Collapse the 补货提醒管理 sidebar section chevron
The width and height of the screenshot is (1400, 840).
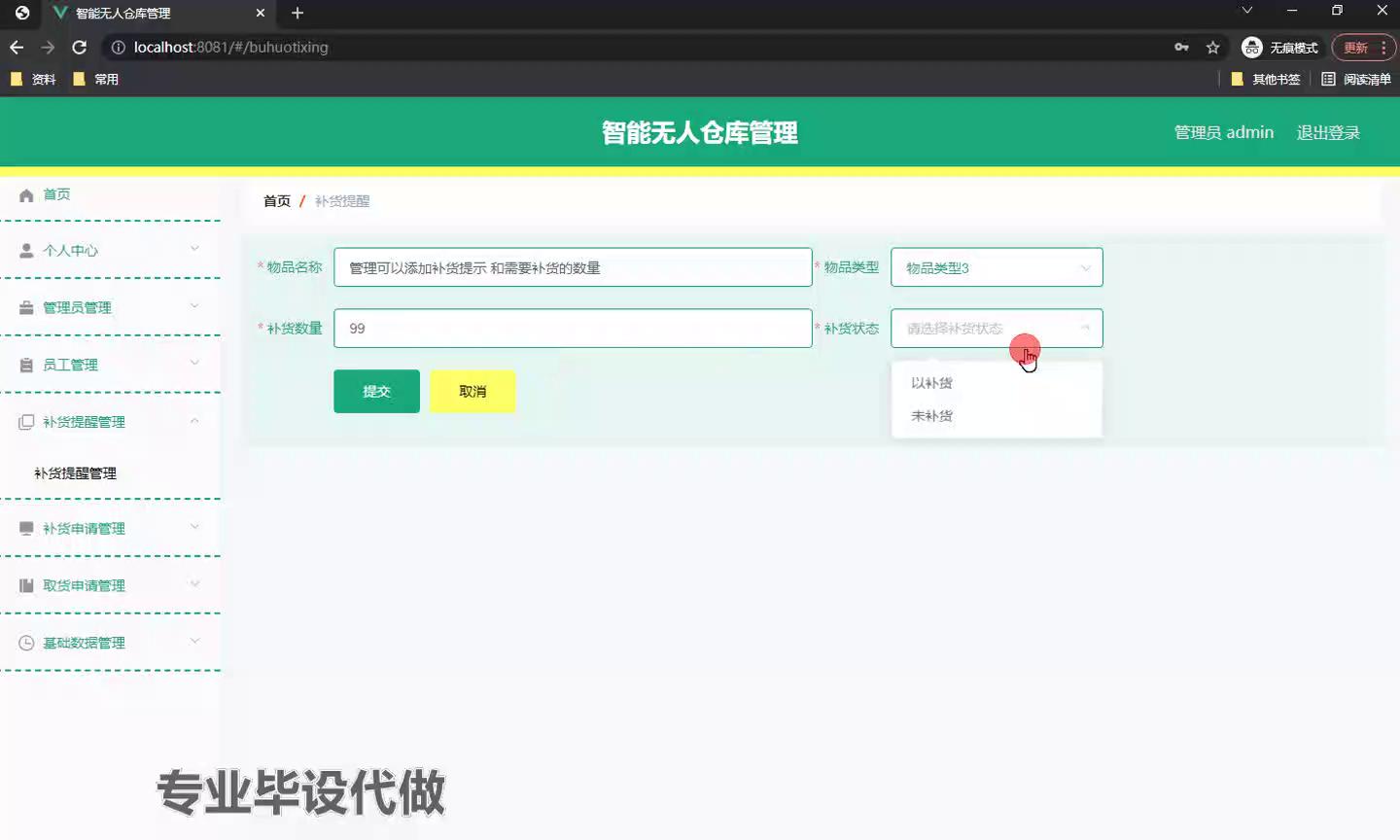[194, 421]
